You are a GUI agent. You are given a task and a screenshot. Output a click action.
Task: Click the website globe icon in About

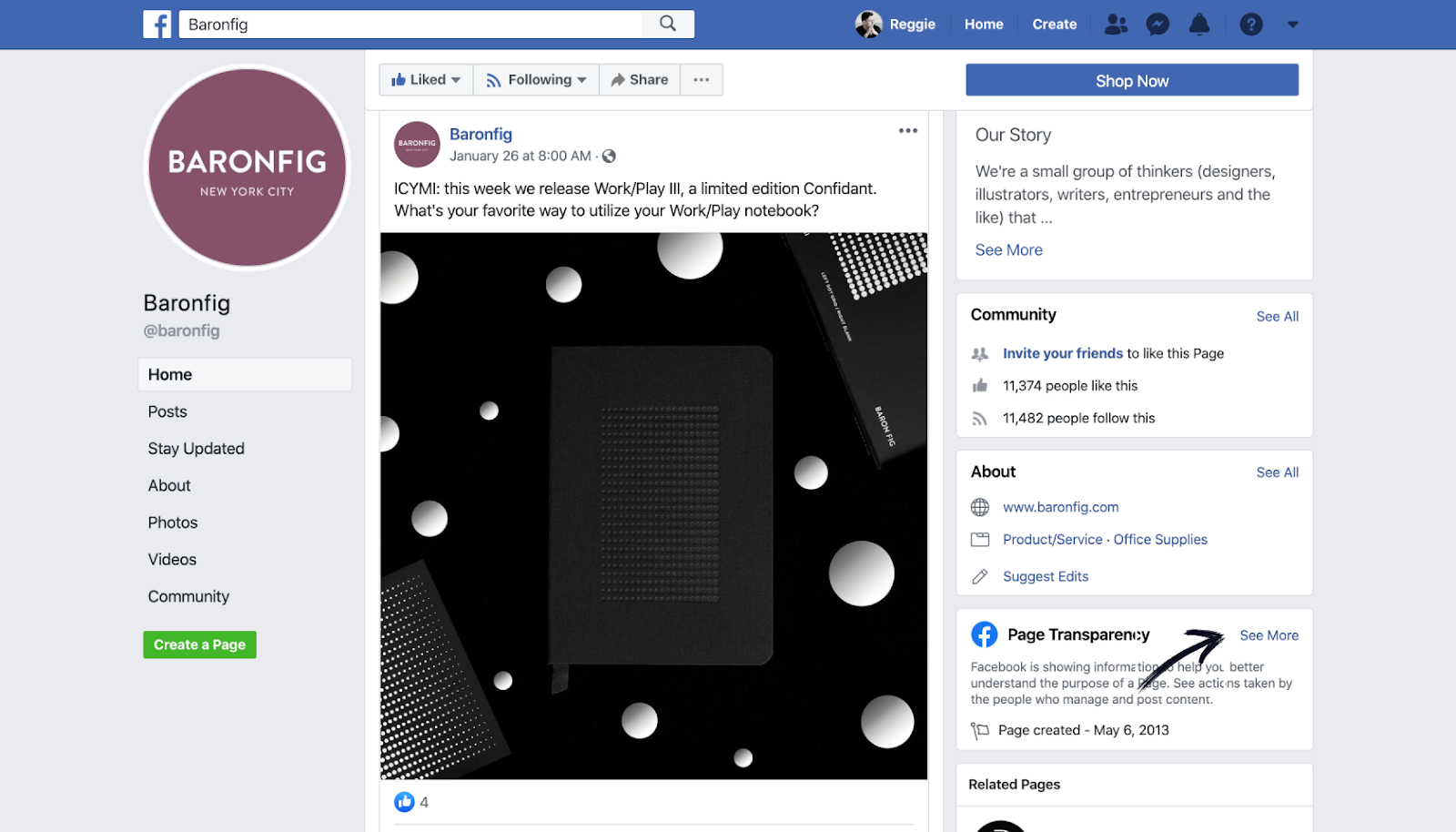pyautogui.click(x=980, y=507)
